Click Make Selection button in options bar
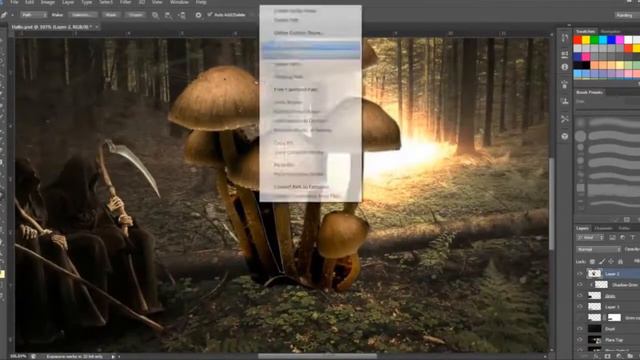This screenshot has height=360, width=640. coord(82,15)
